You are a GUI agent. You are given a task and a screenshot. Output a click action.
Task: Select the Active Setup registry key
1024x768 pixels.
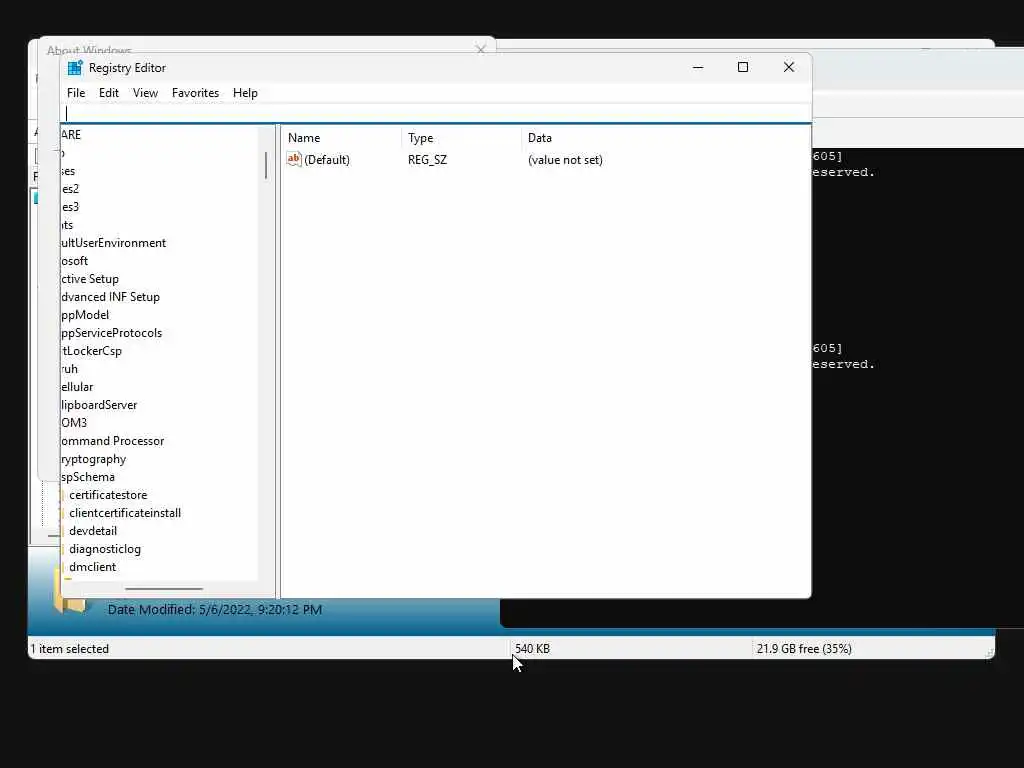90,279
